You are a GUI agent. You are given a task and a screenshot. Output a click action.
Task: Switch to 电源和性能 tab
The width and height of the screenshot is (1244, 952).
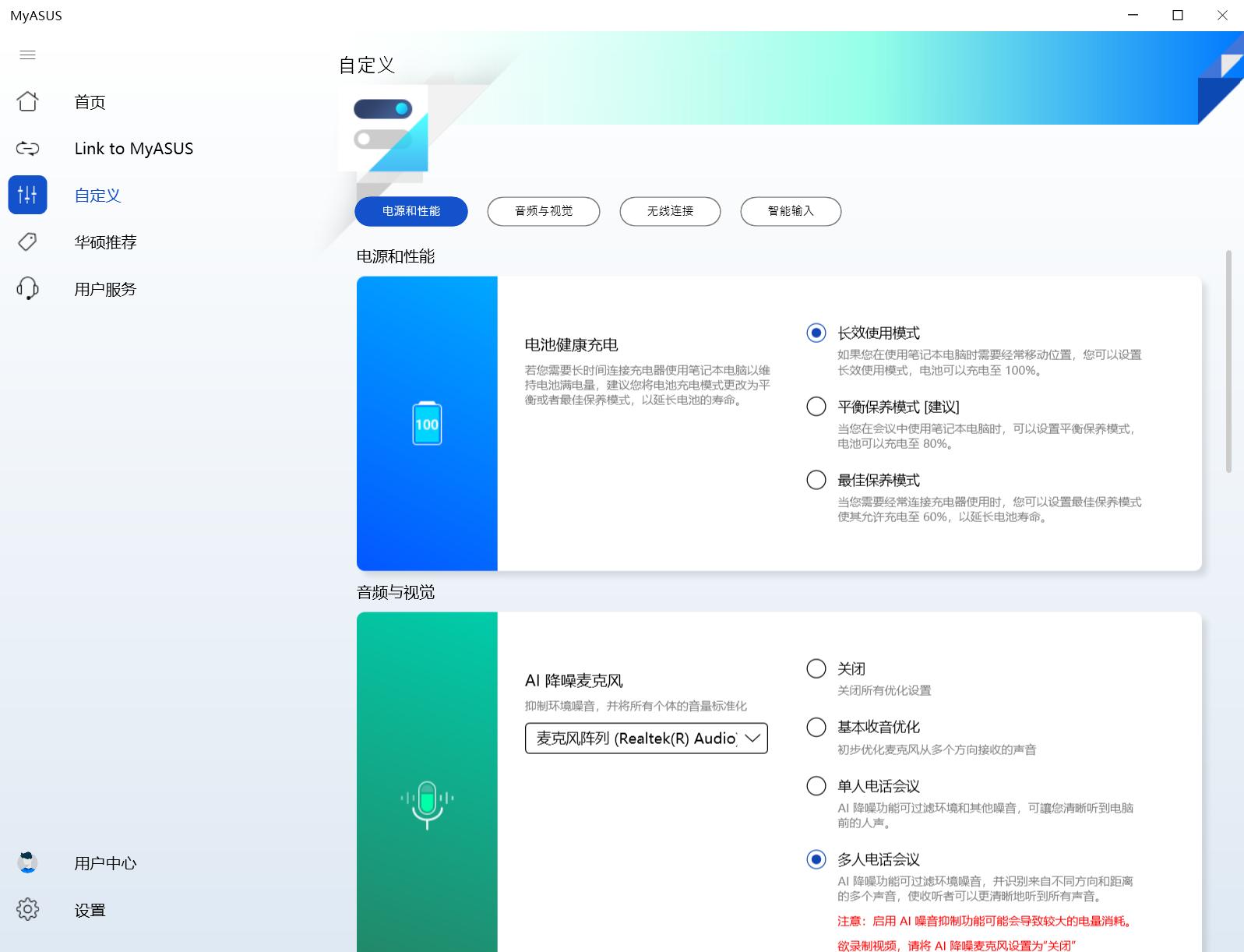coord(411,211)
